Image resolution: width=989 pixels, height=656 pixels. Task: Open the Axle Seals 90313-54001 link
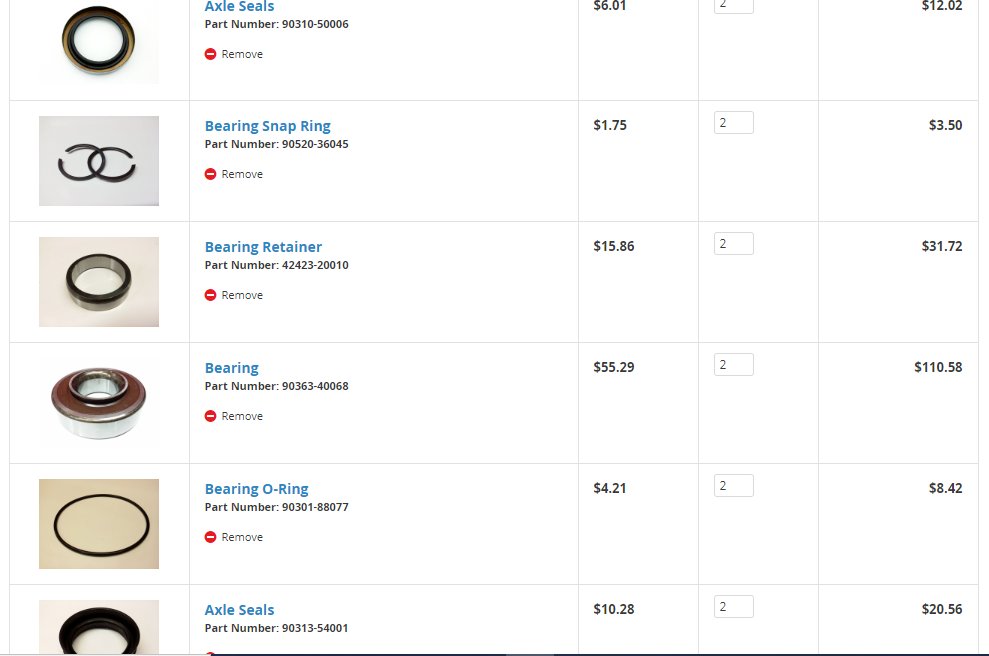click(239, 610)
